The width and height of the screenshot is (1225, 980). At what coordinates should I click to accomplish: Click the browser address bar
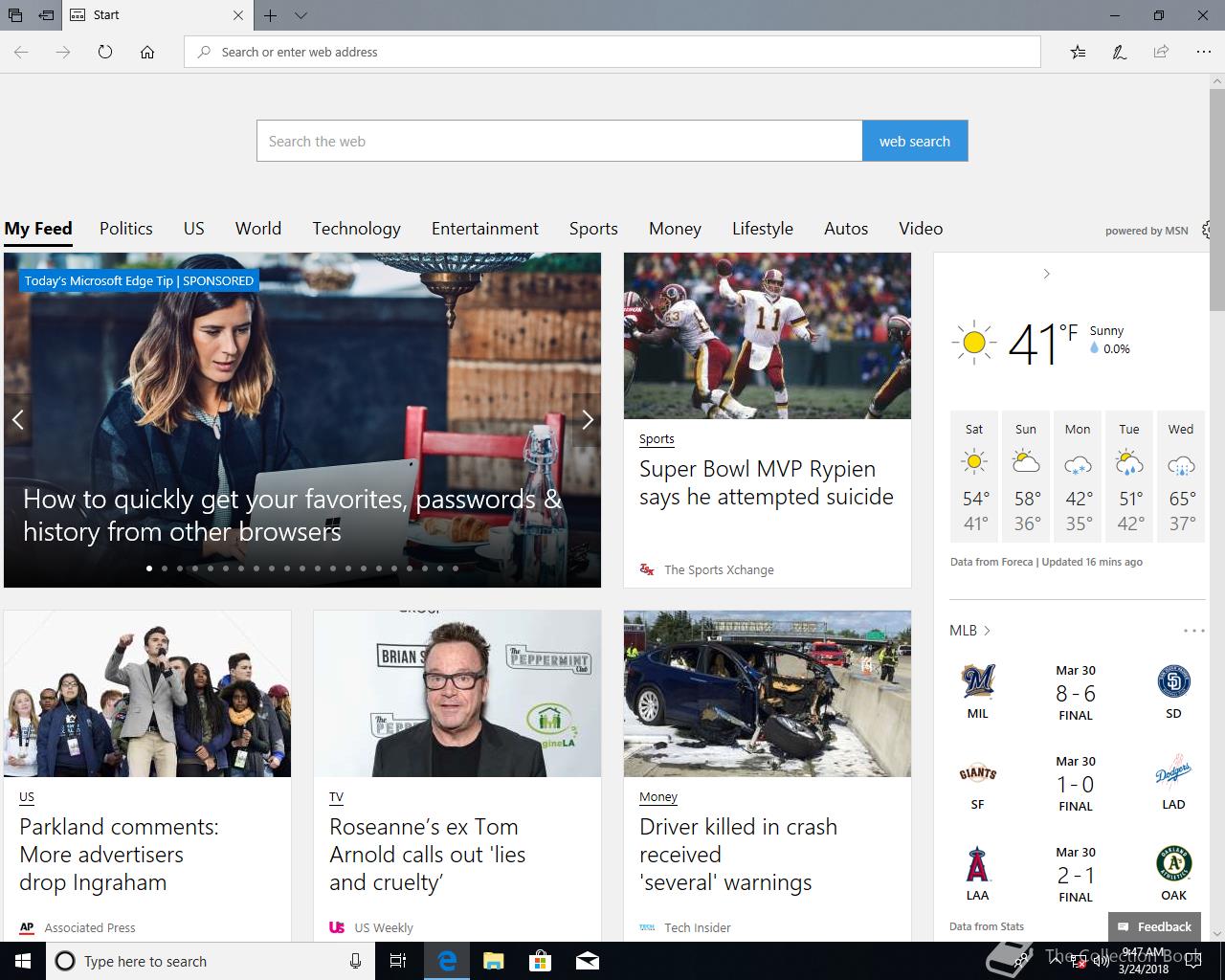pos(612,52)
